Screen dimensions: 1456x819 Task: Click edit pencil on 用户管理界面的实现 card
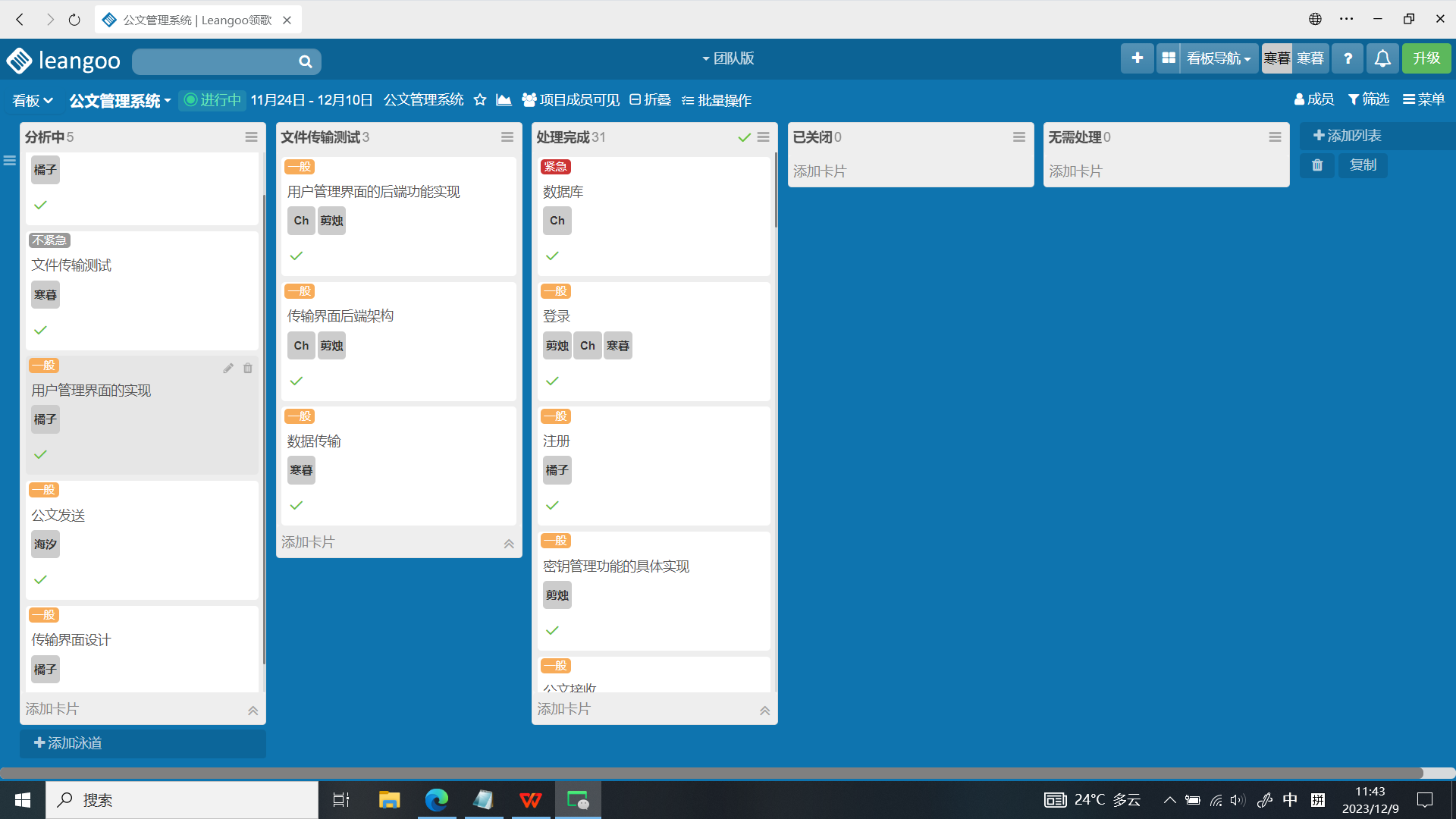click(x=228, y=369)
